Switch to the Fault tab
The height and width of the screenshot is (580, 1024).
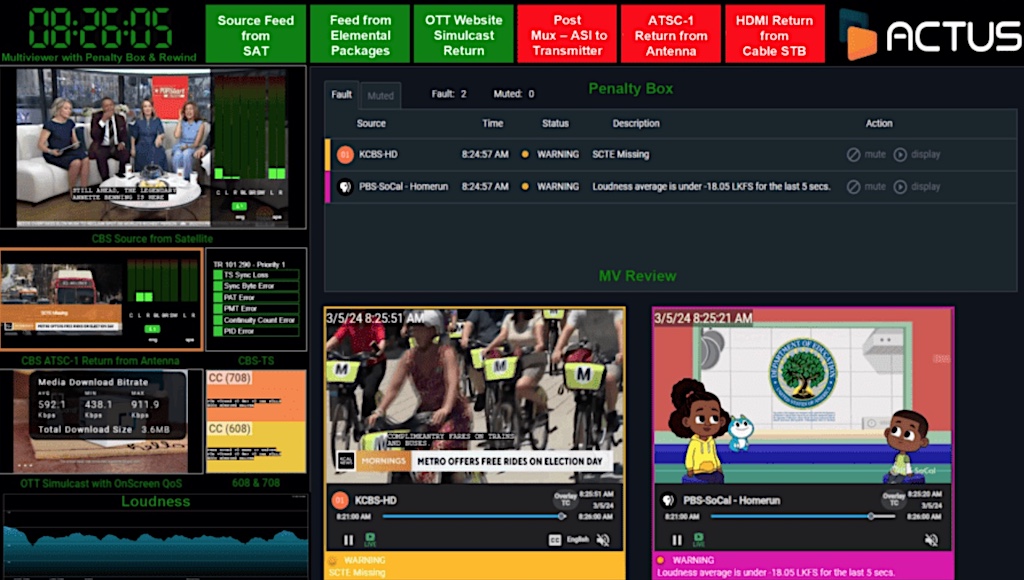coord(342,95)
